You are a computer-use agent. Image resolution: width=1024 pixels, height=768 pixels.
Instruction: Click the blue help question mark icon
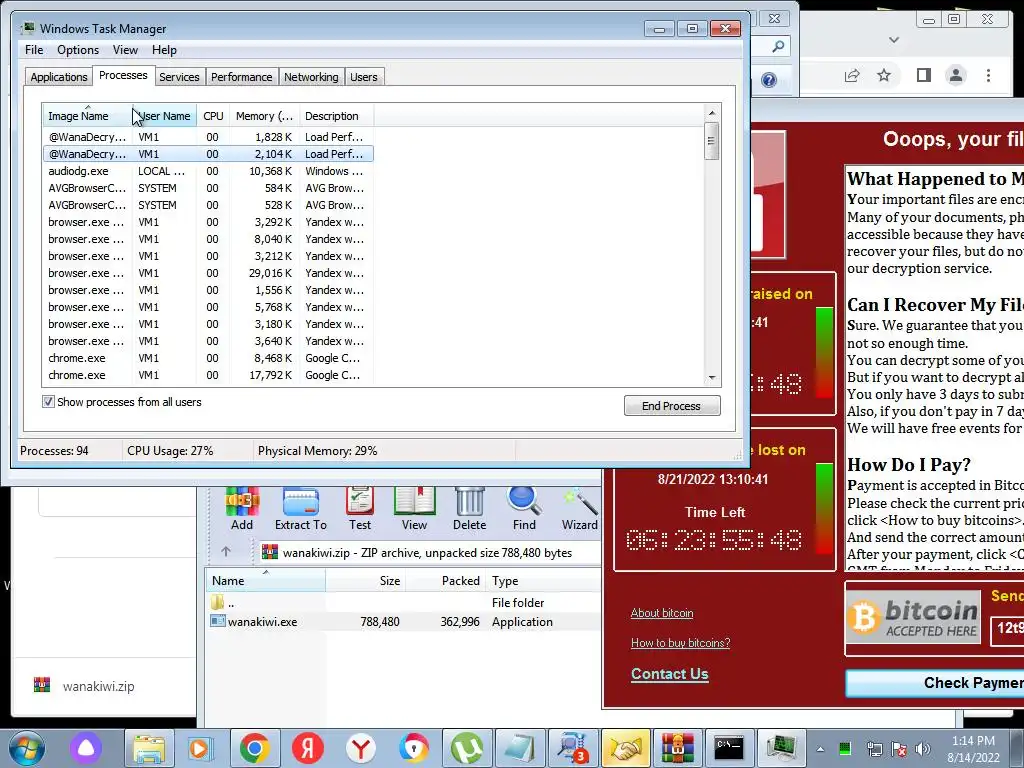click(769, 80)
